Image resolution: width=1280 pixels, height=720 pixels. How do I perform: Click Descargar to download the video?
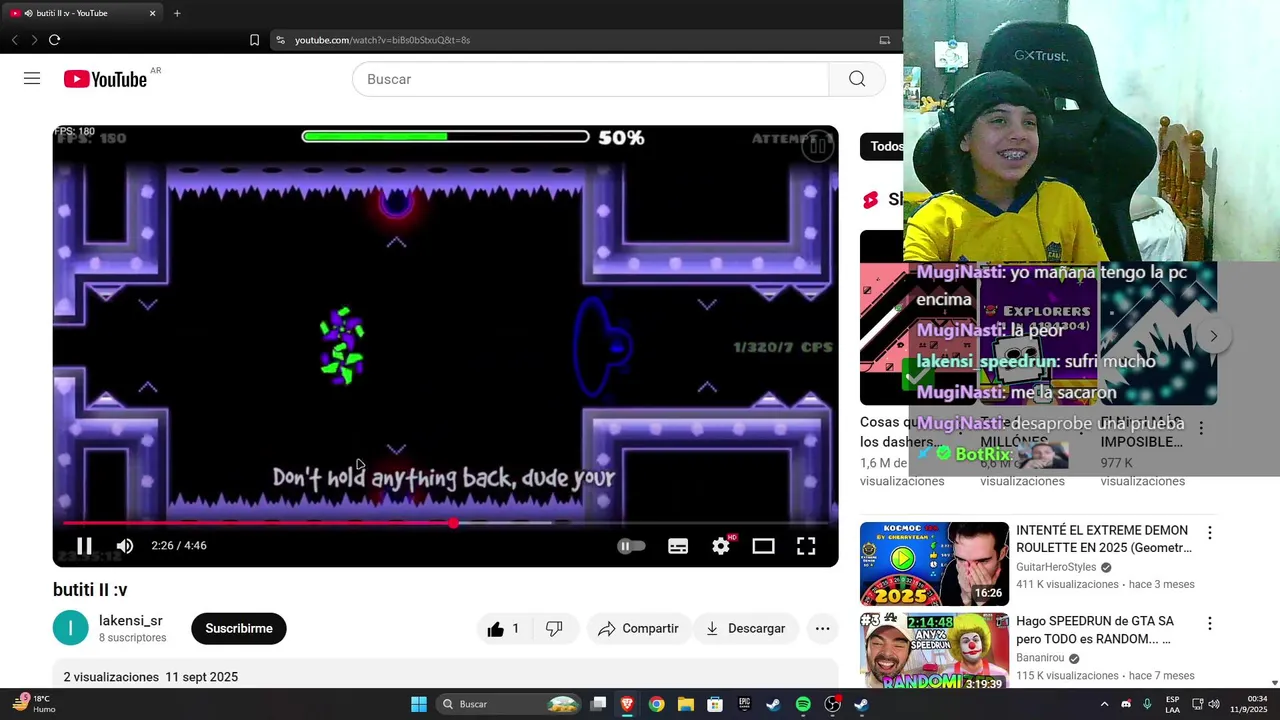click(745, 629)
